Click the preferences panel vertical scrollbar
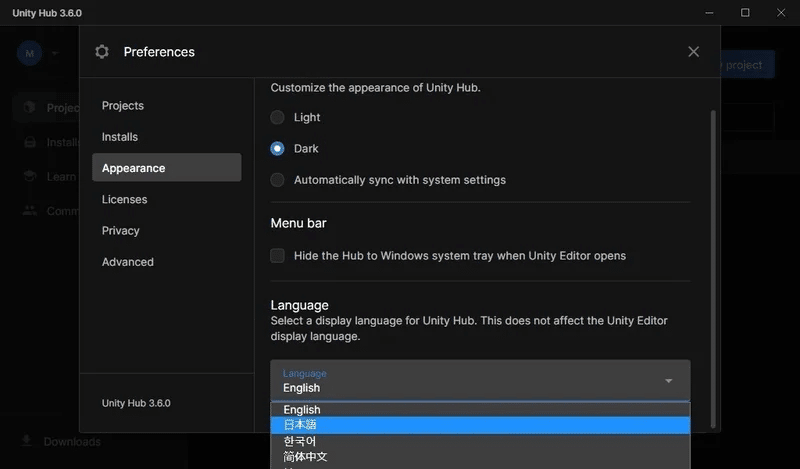800x469 pixels. click(713, 269)
